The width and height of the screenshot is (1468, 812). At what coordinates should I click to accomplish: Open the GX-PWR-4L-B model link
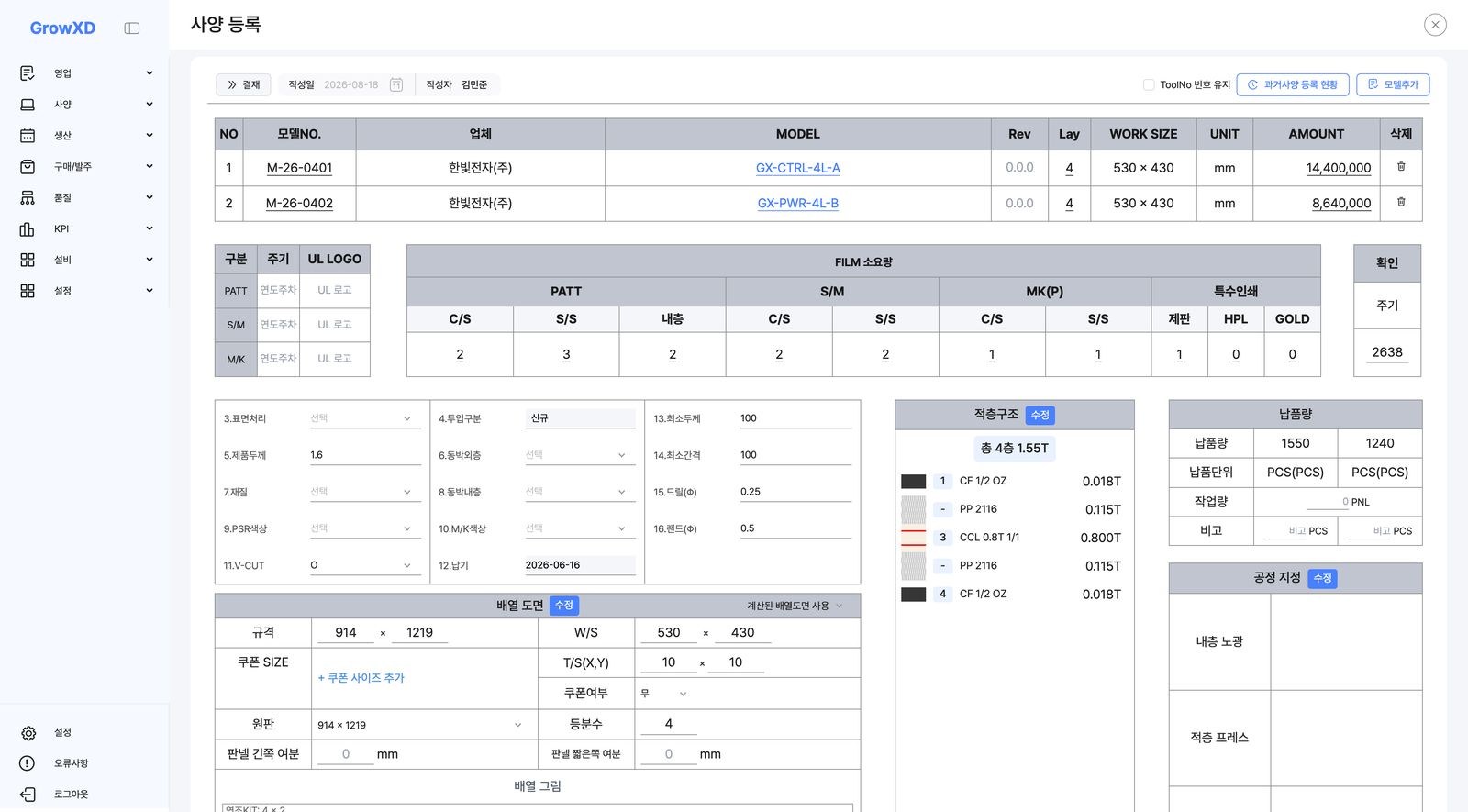(798, 203)
